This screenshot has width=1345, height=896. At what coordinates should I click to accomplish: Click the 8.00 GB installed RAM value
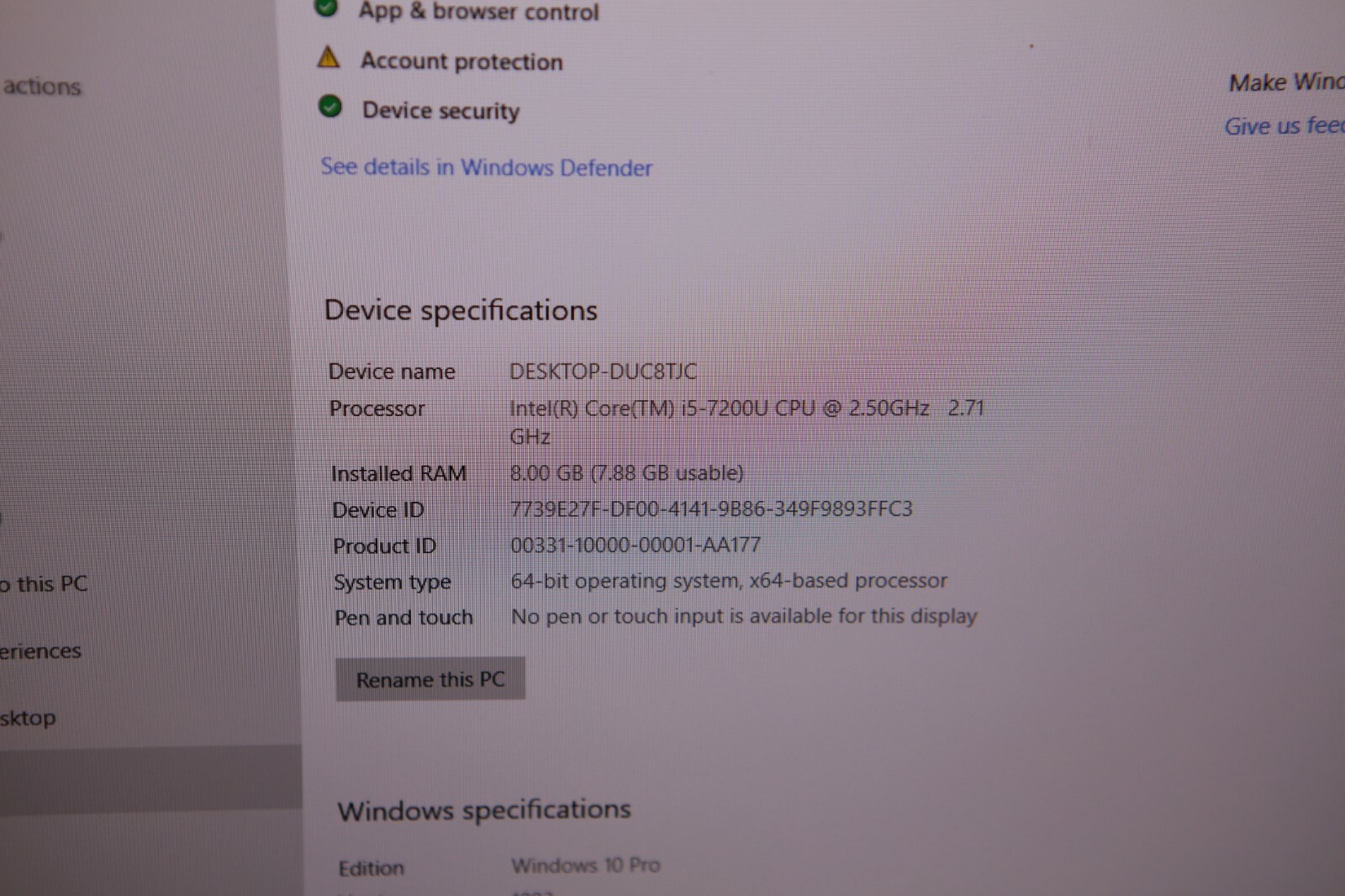[626, 473]
